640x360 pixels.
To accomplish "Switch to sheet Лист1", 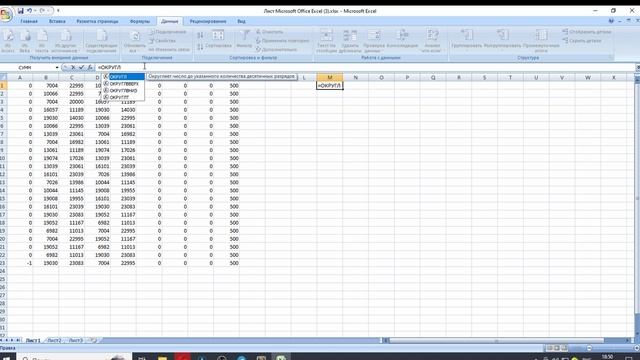I will 33,340.
